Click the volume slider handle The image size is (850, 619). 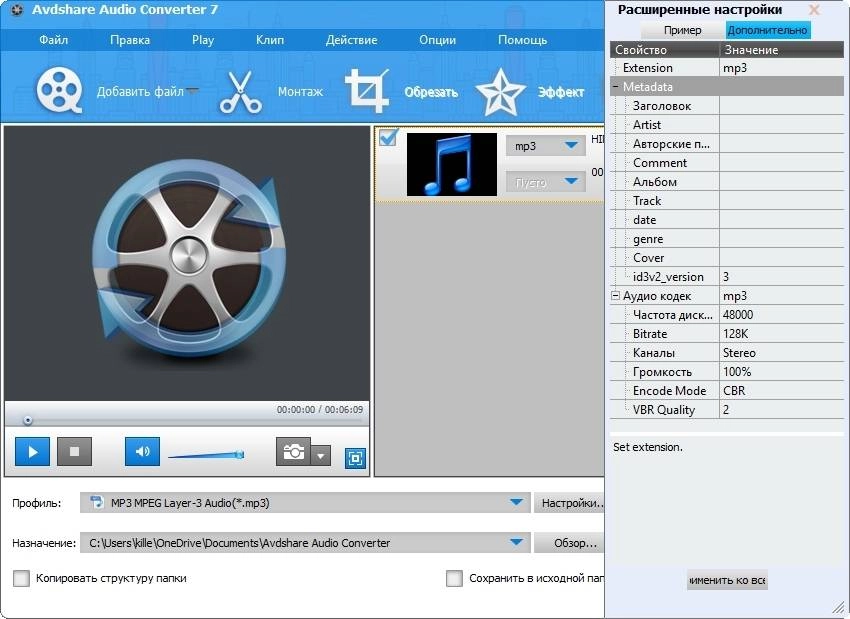tap(239, 454)
